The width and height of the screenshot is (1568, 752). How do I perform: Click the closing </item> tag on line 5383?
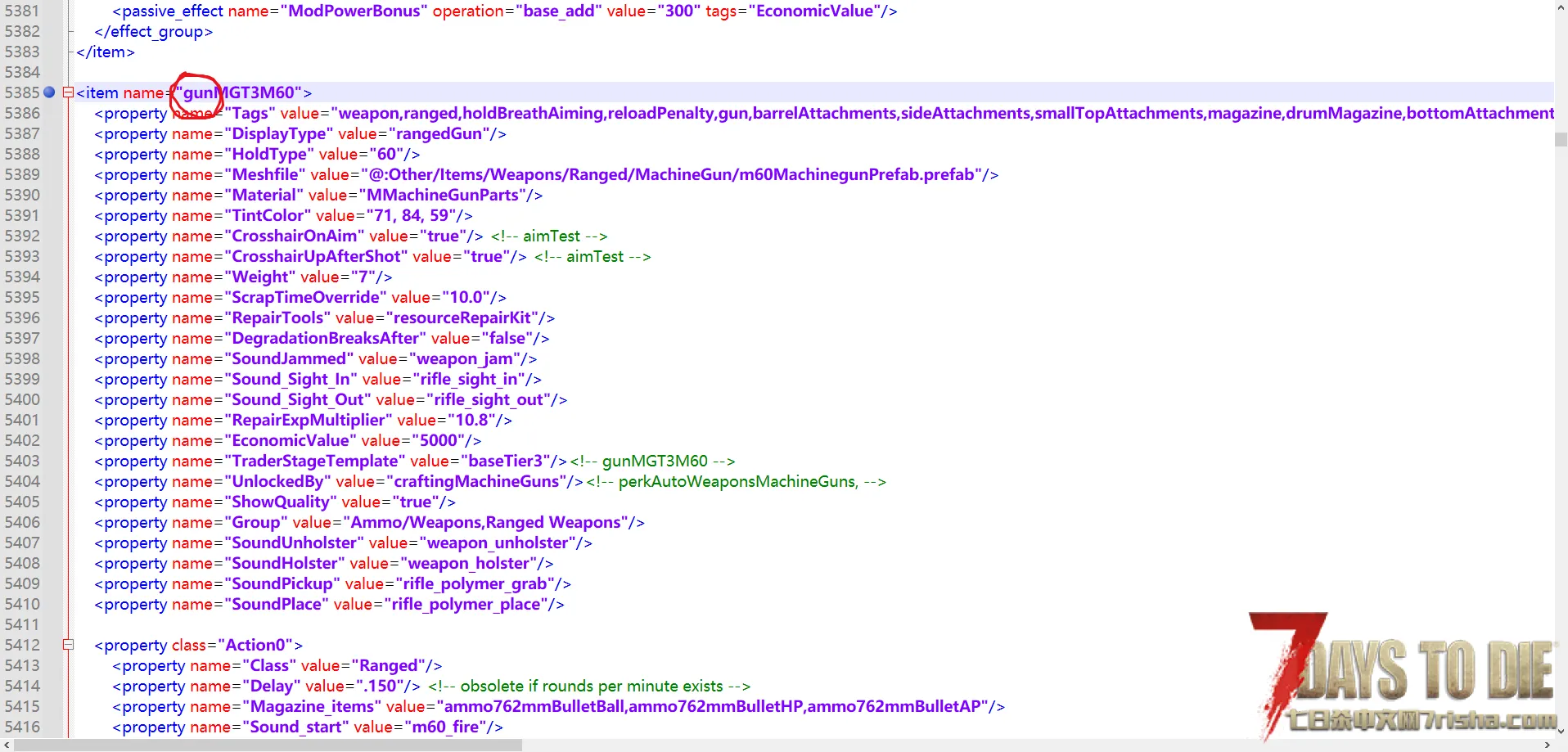[106, 52]
